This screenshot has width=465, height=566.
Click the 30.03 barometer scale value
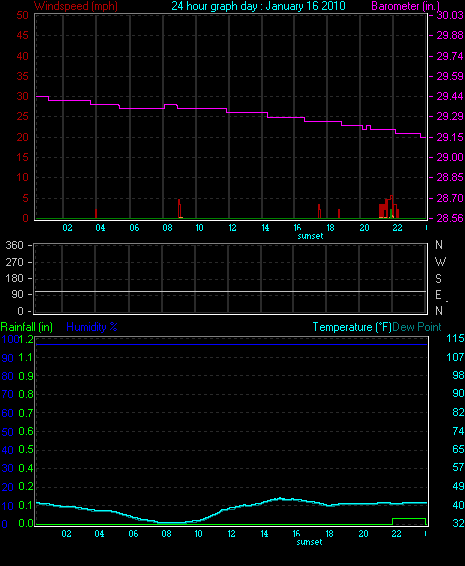pyautogui.click(x=450, y=15)
